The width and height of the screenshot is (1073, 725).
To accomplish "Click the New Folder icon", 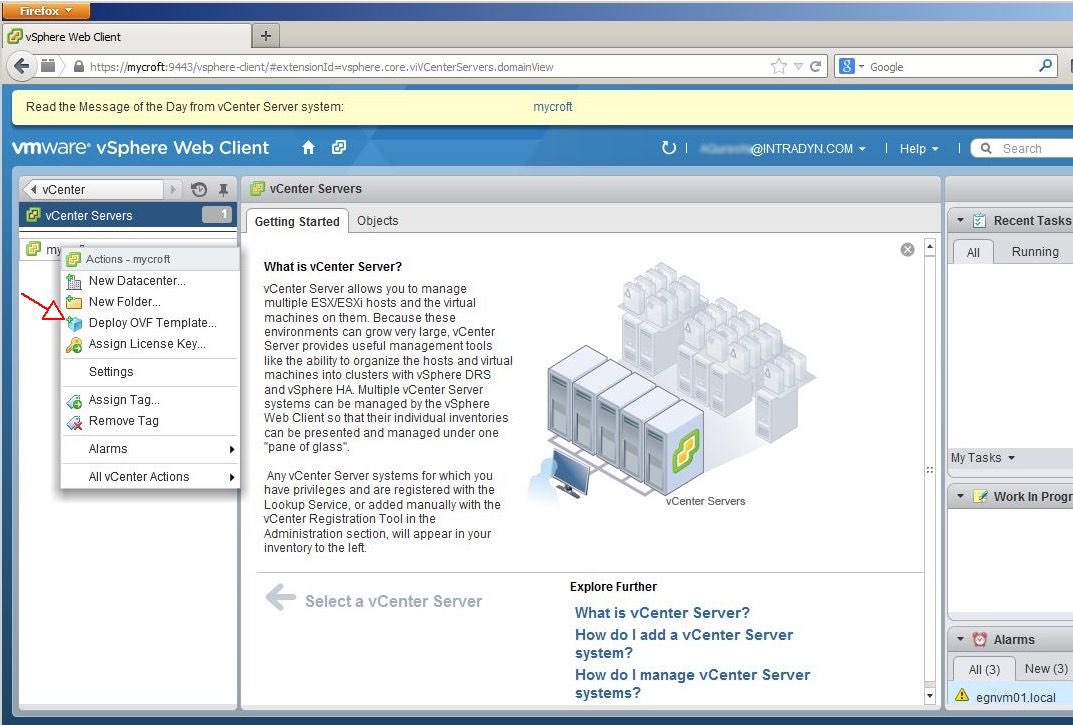I will coord(74,302).
